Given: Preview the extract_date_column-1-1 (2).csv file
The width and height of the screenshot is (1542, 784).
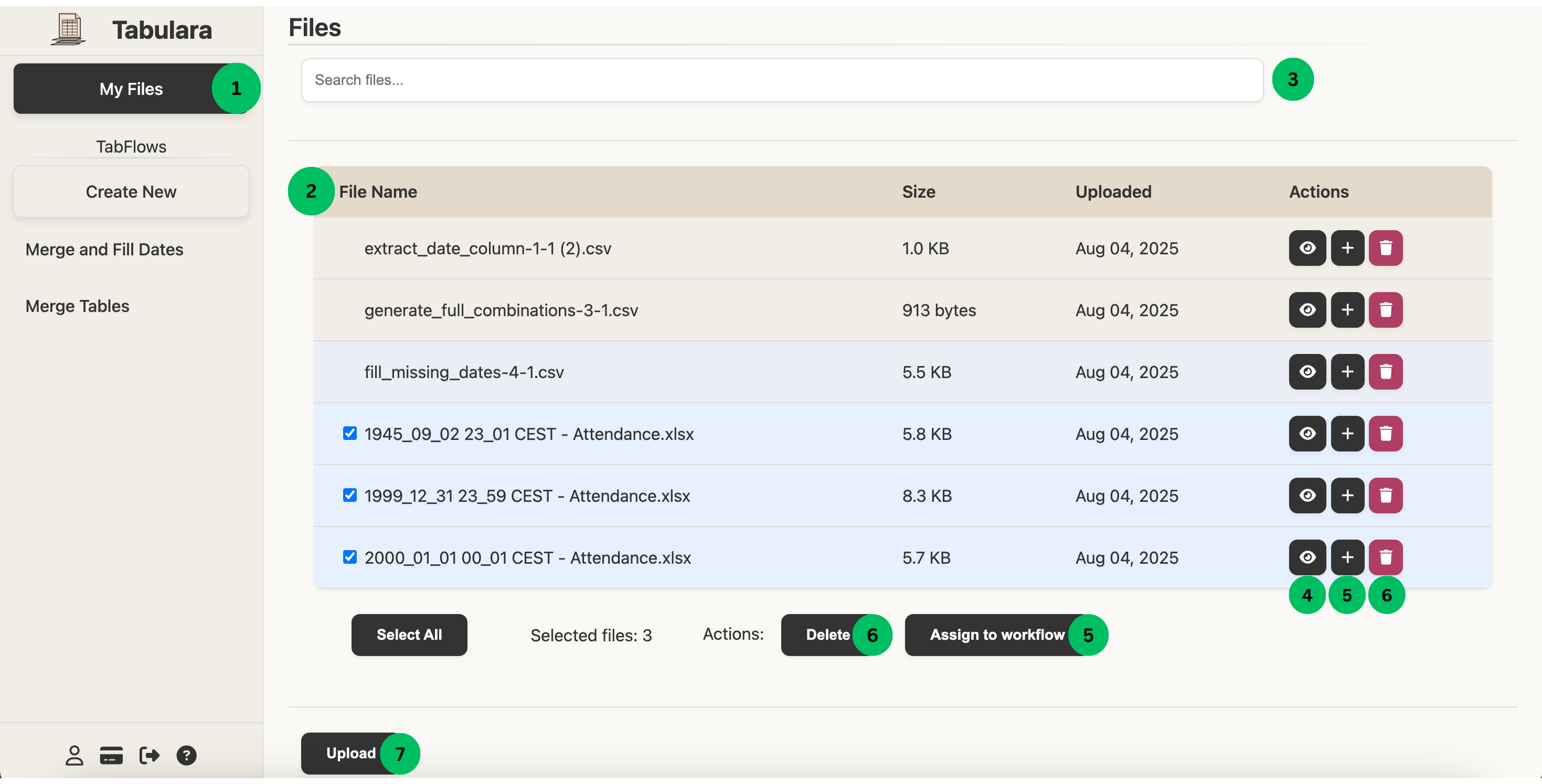Looking at the screenshot, I should click(1307, 248).
